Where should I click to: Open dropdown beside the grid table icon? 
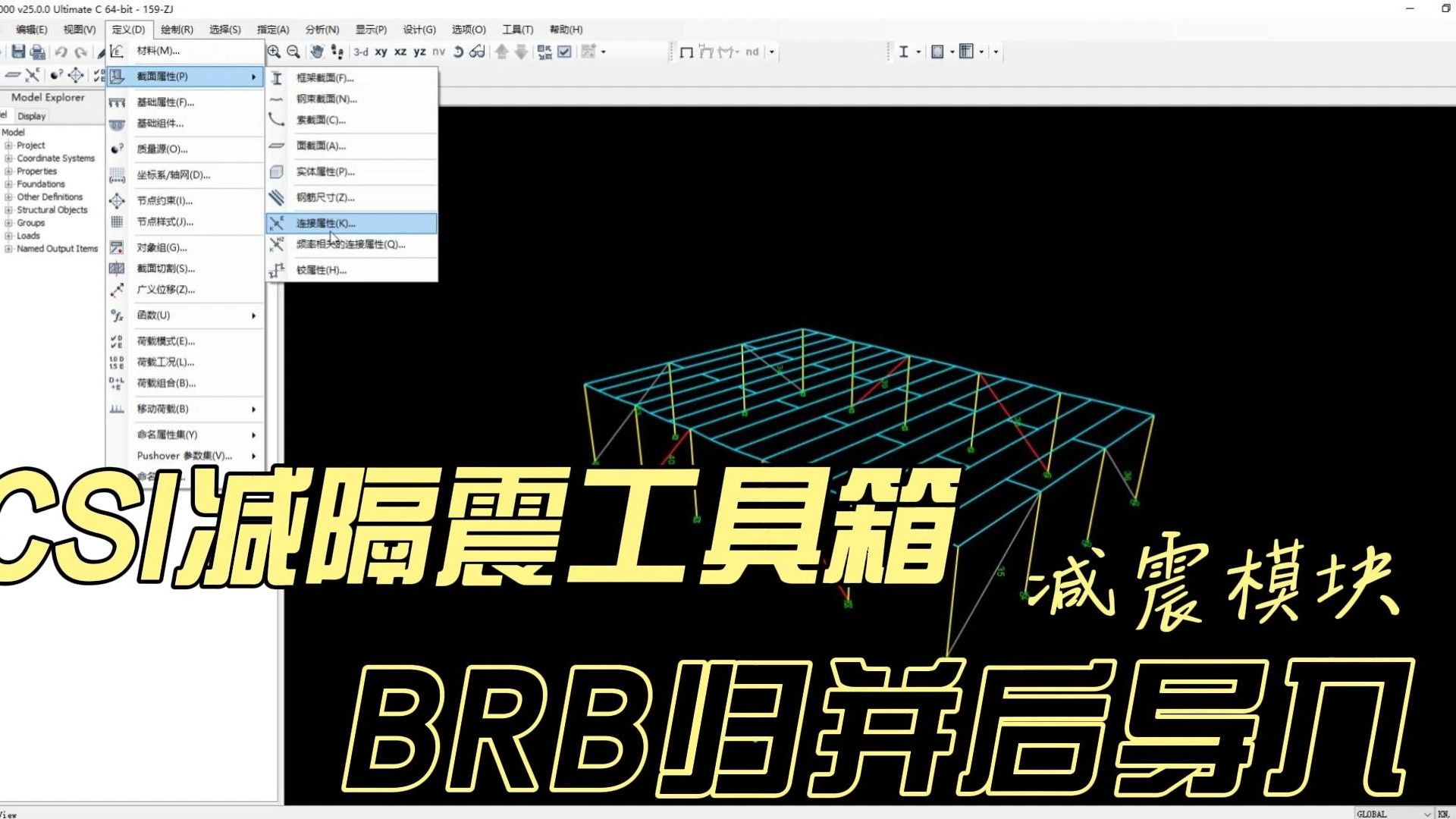click(x=981, y=52)
